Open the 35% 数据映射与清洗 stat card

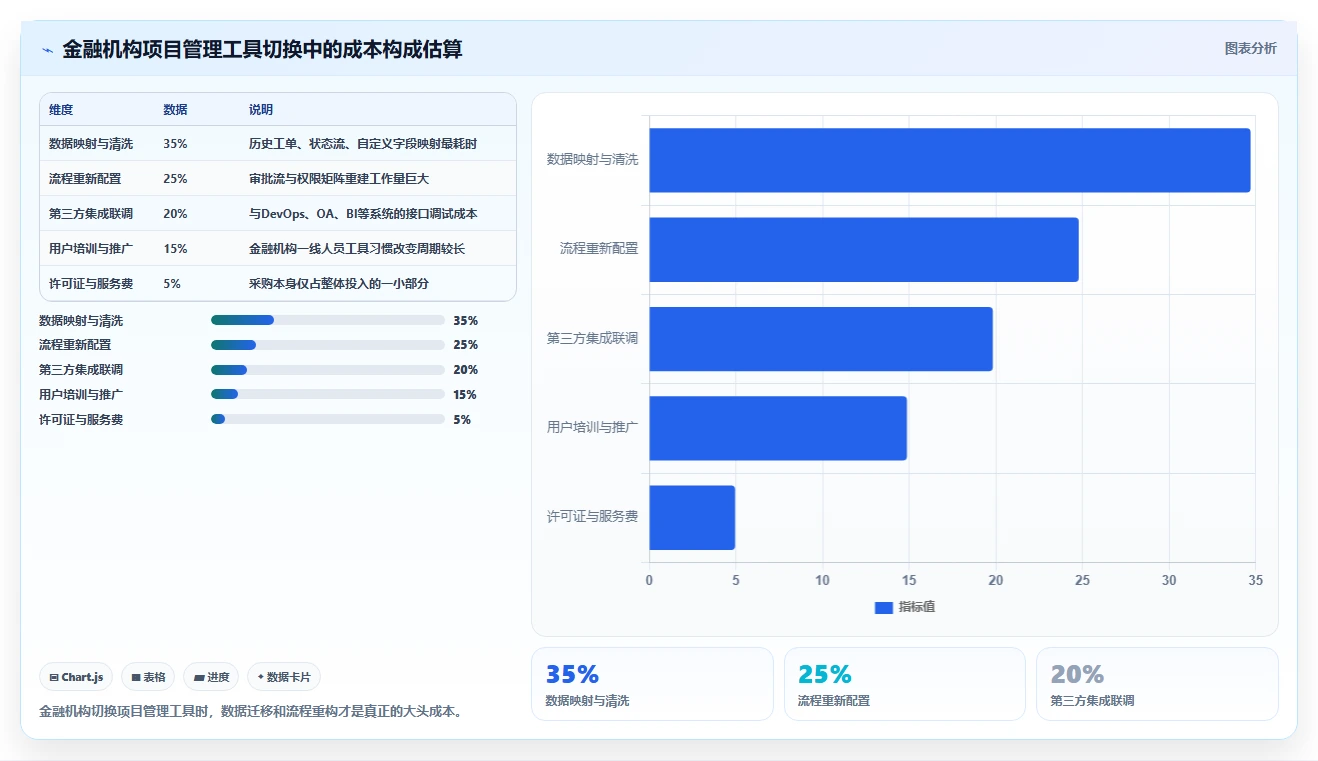coord(652,684)
